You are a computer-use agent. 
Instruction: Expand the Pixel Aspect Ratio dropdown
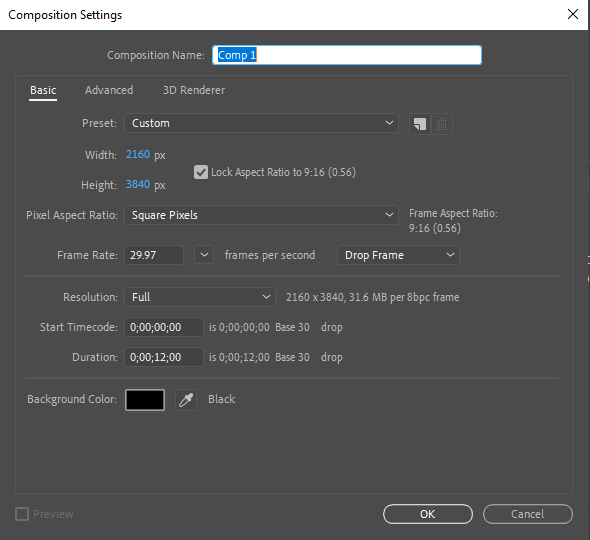click(x=261, y=215)
